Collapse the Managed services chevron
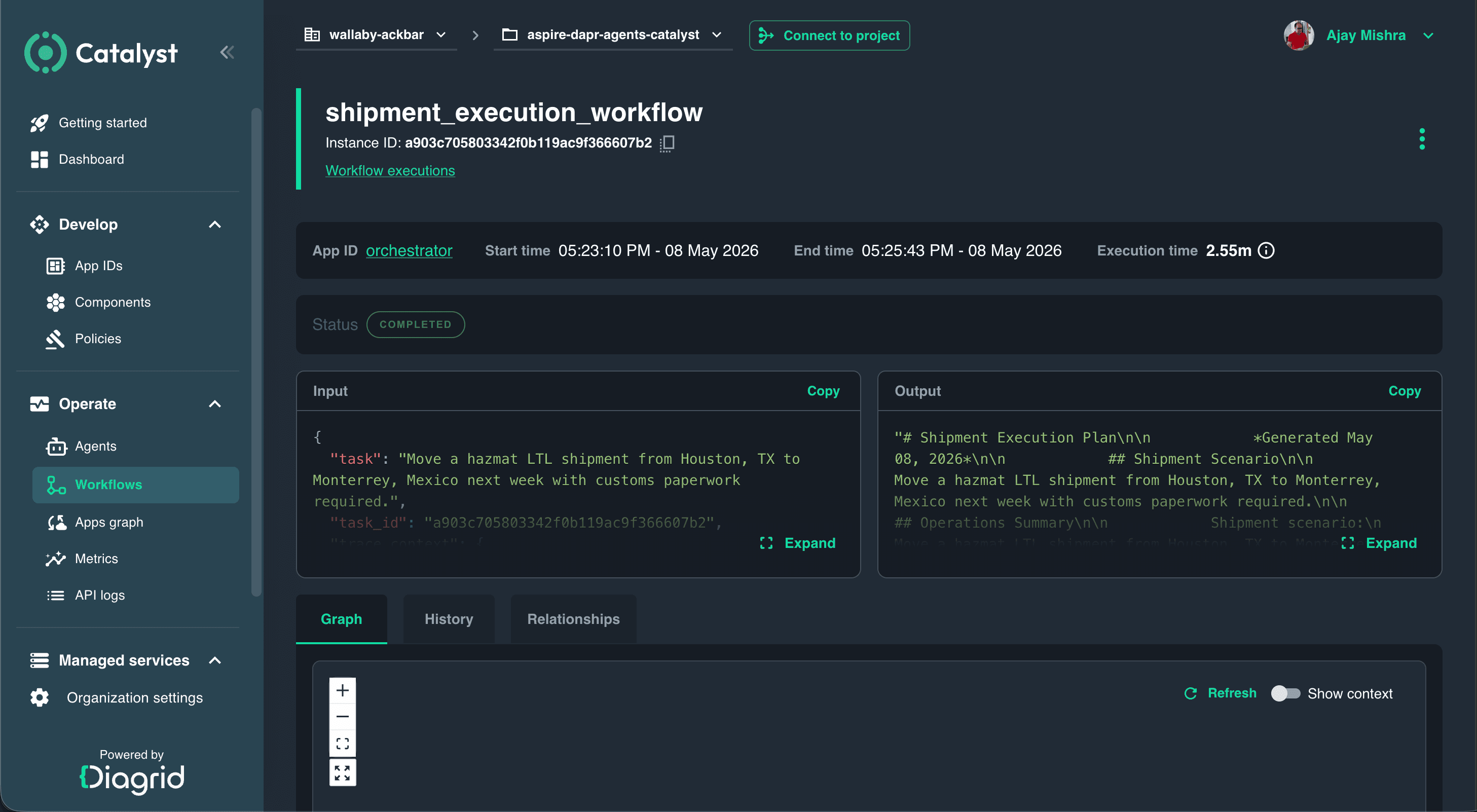1477x812 pixels. [215, 660]
